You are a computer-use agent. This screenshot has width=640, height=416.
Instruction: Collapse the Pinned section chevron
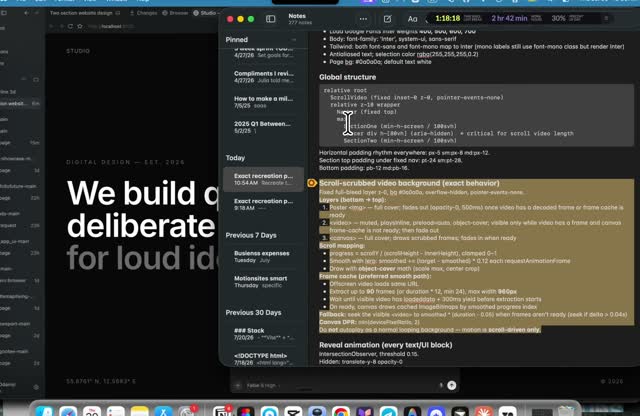point(294,40)
